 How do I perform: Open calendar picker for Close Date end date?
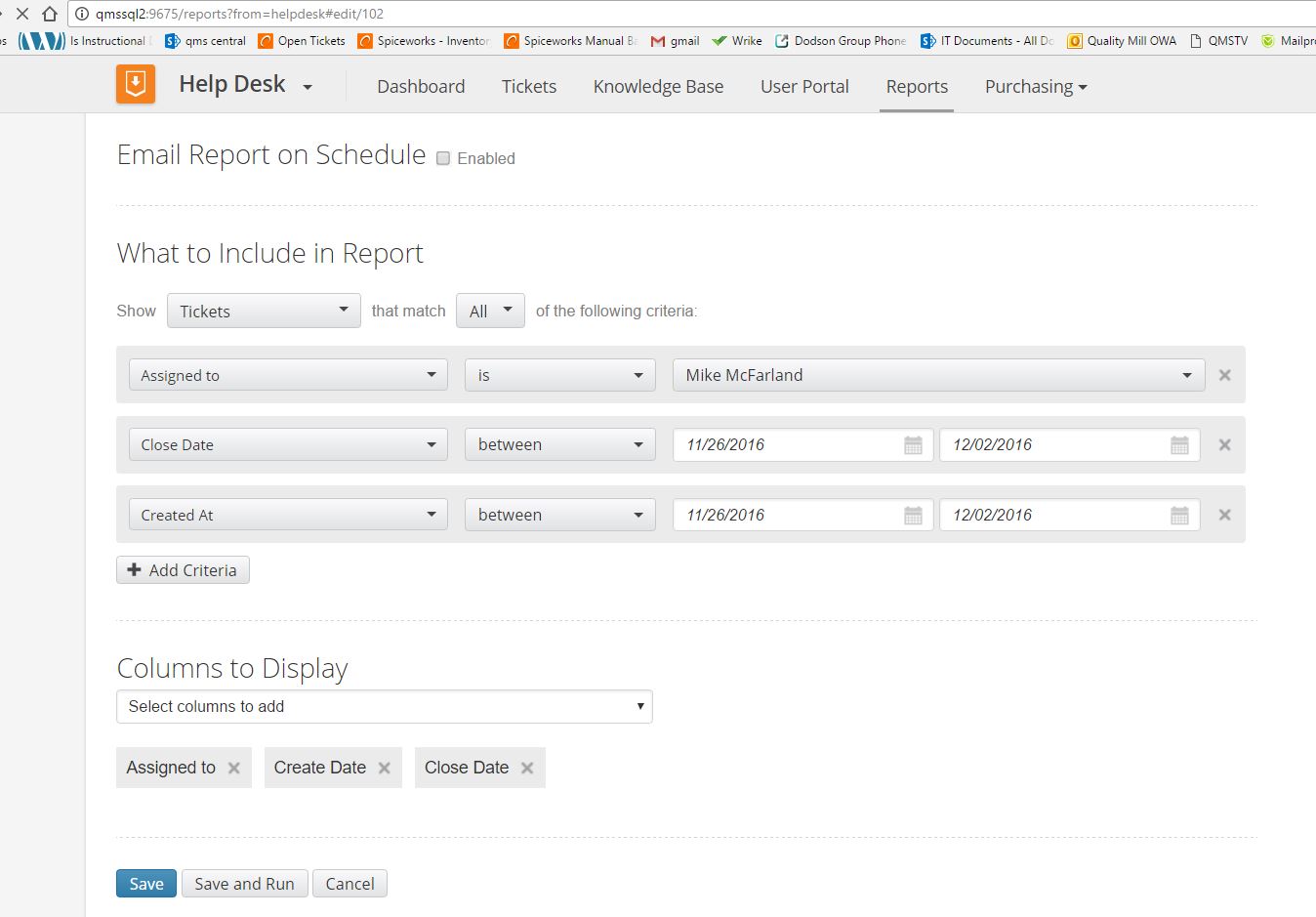click(x=1178, y=444)
